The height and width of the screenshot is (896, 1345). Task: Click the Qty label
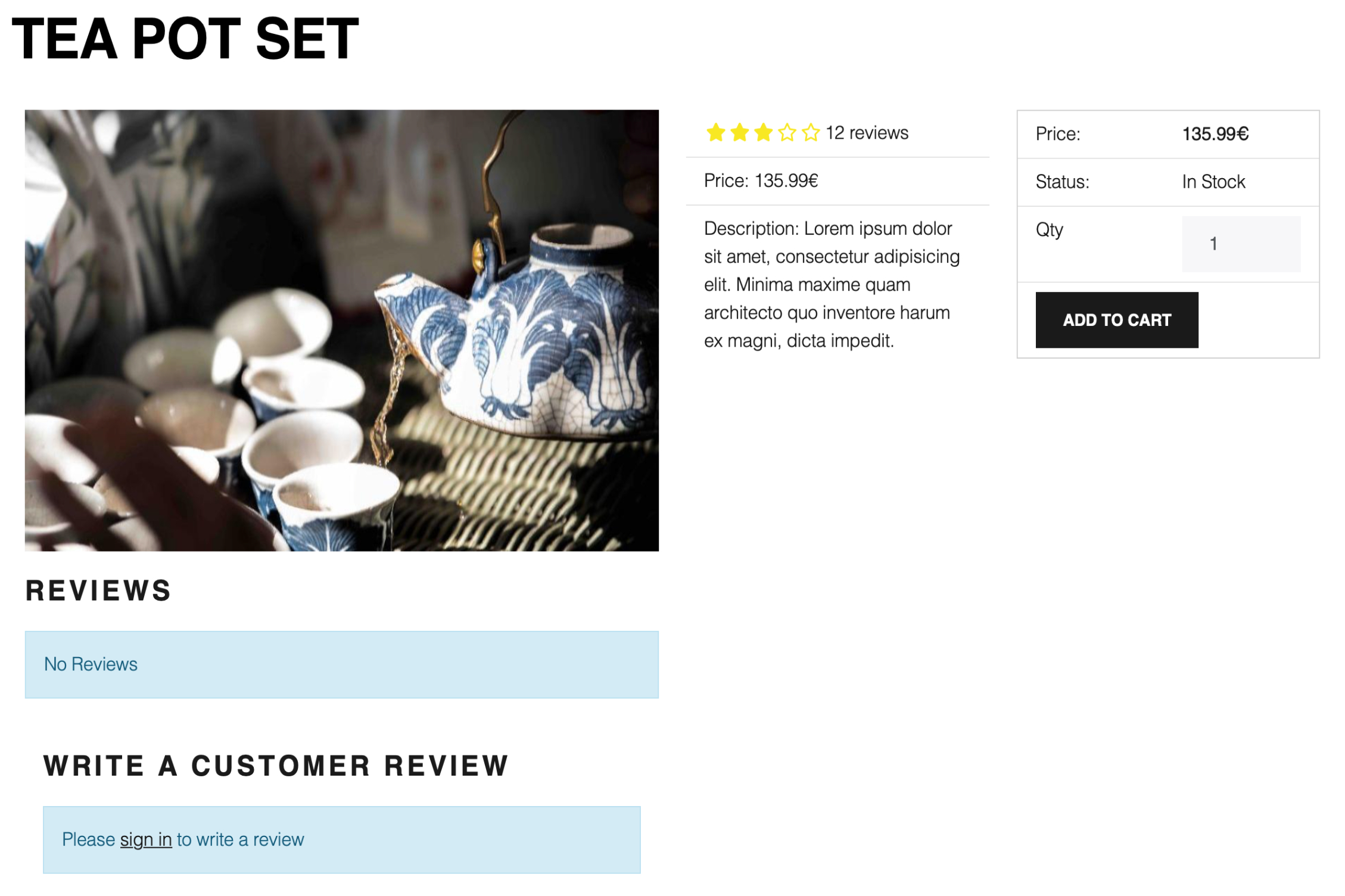[1049, 230]
